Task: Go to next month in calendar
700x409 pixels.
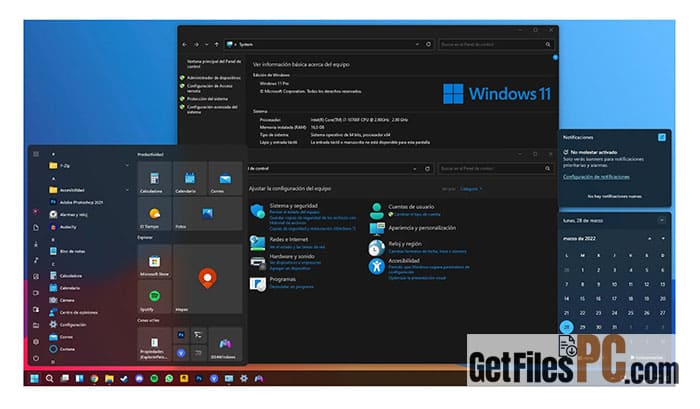Action: tap(663, 238)
